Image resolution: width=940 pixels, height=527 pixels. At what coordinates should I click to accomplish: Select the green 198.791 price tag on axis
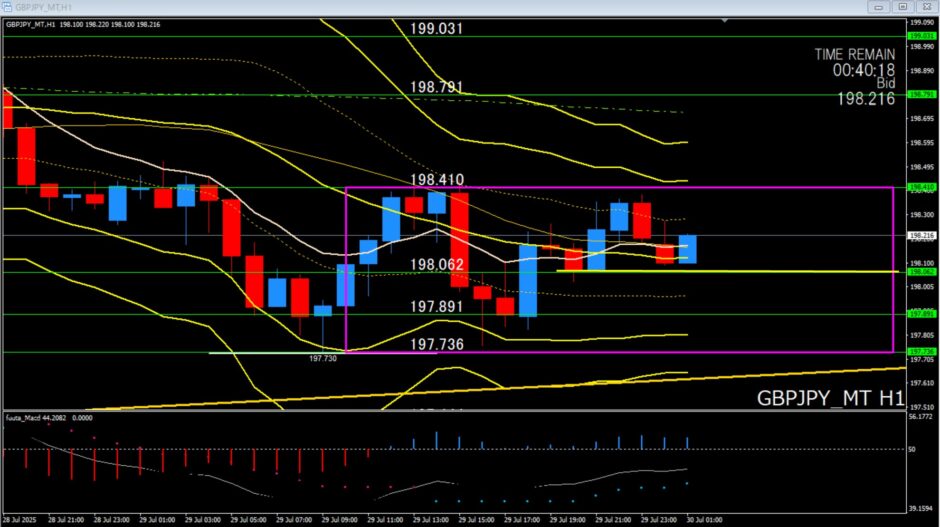point(920,94)
